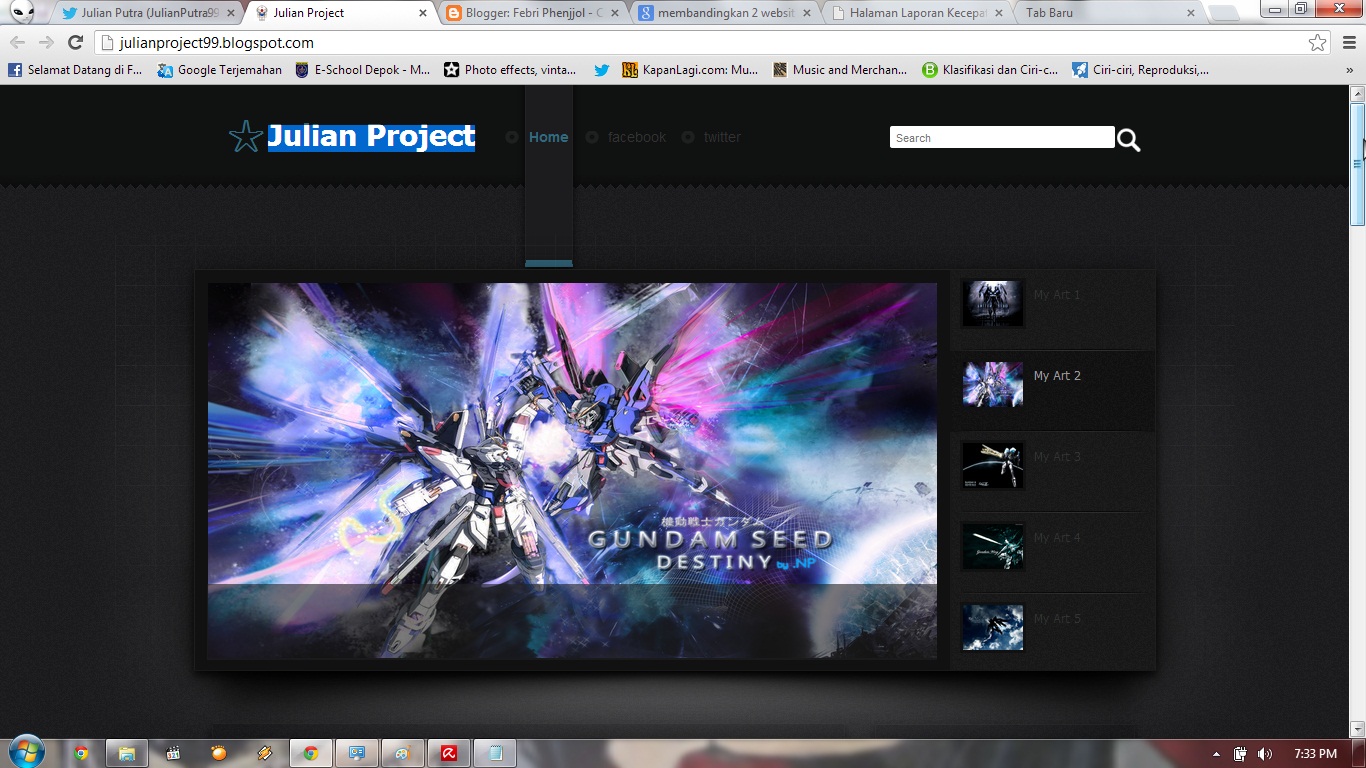Click the volume speaker tray icon
1366x768 pixels.
point(1265,753)
